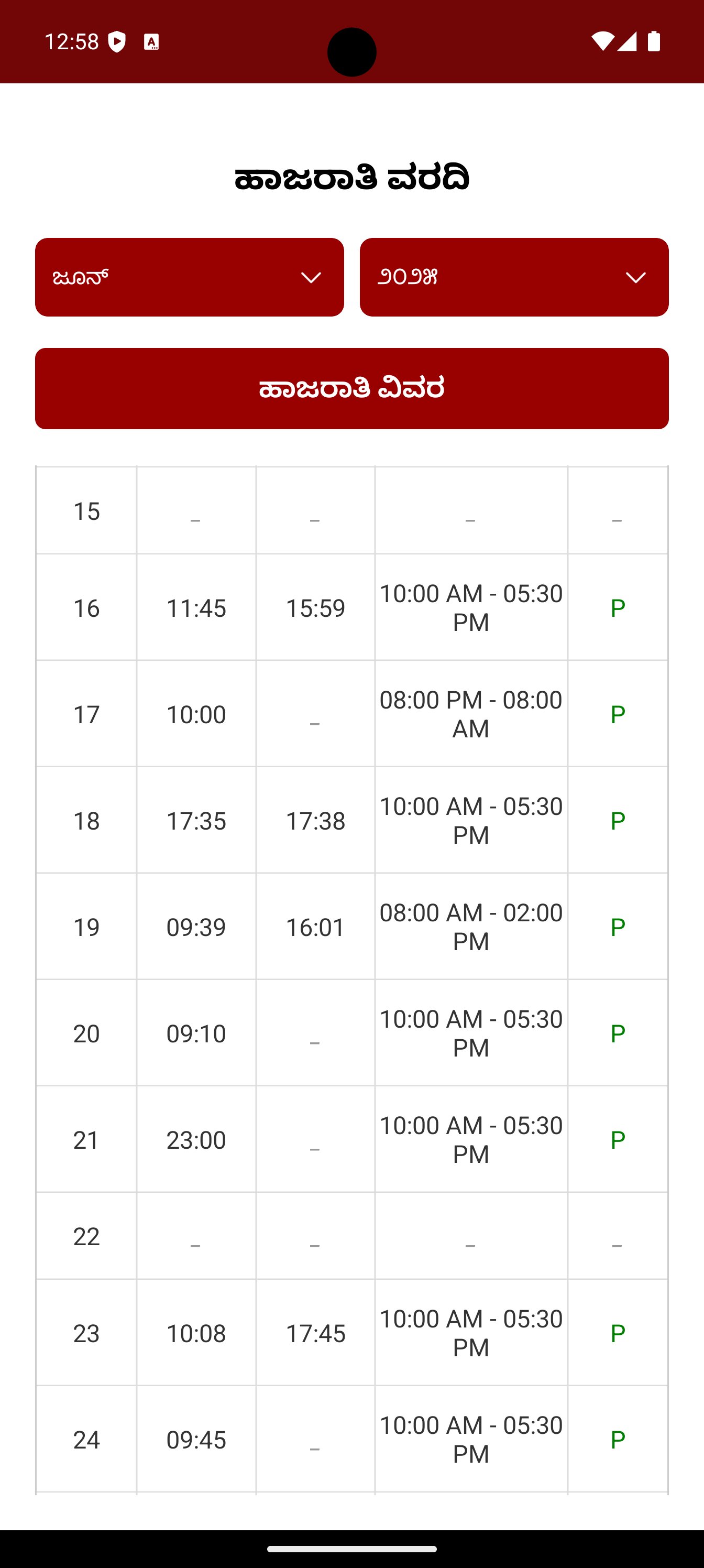Tap the shield icon in status bar

[x=117, y=42]
